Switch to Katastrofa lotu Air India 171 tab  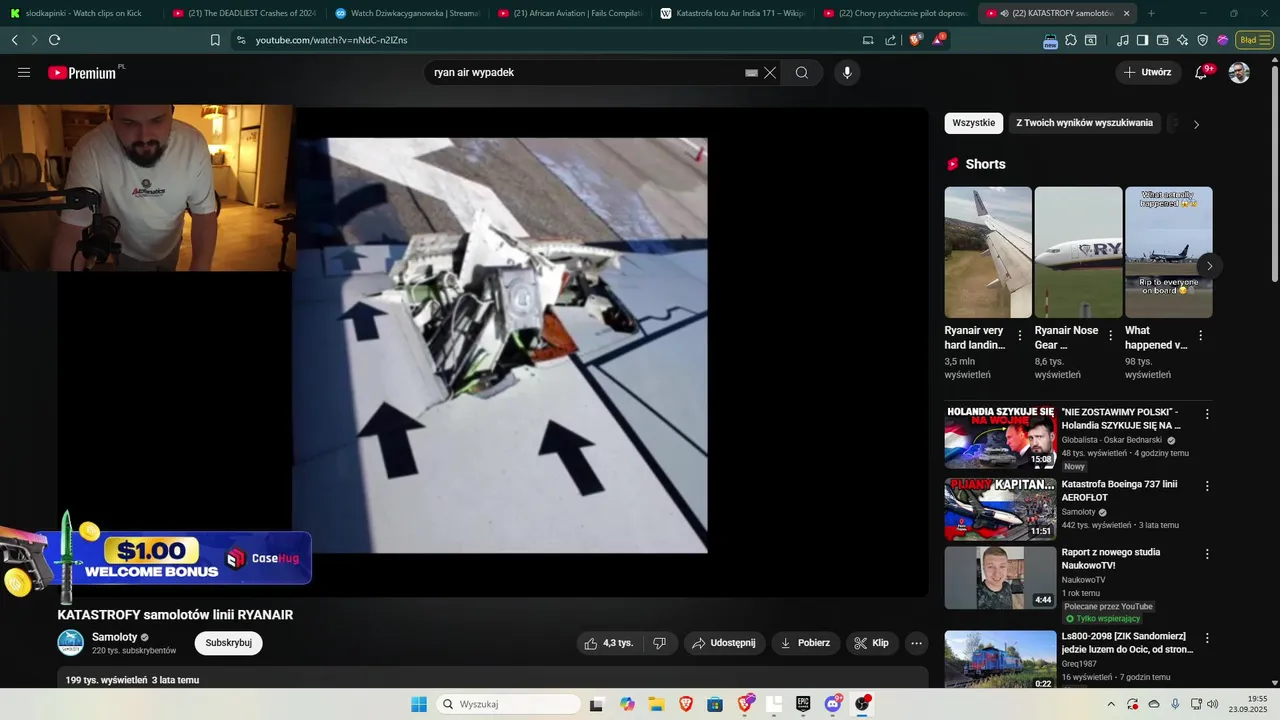(733, 14)
